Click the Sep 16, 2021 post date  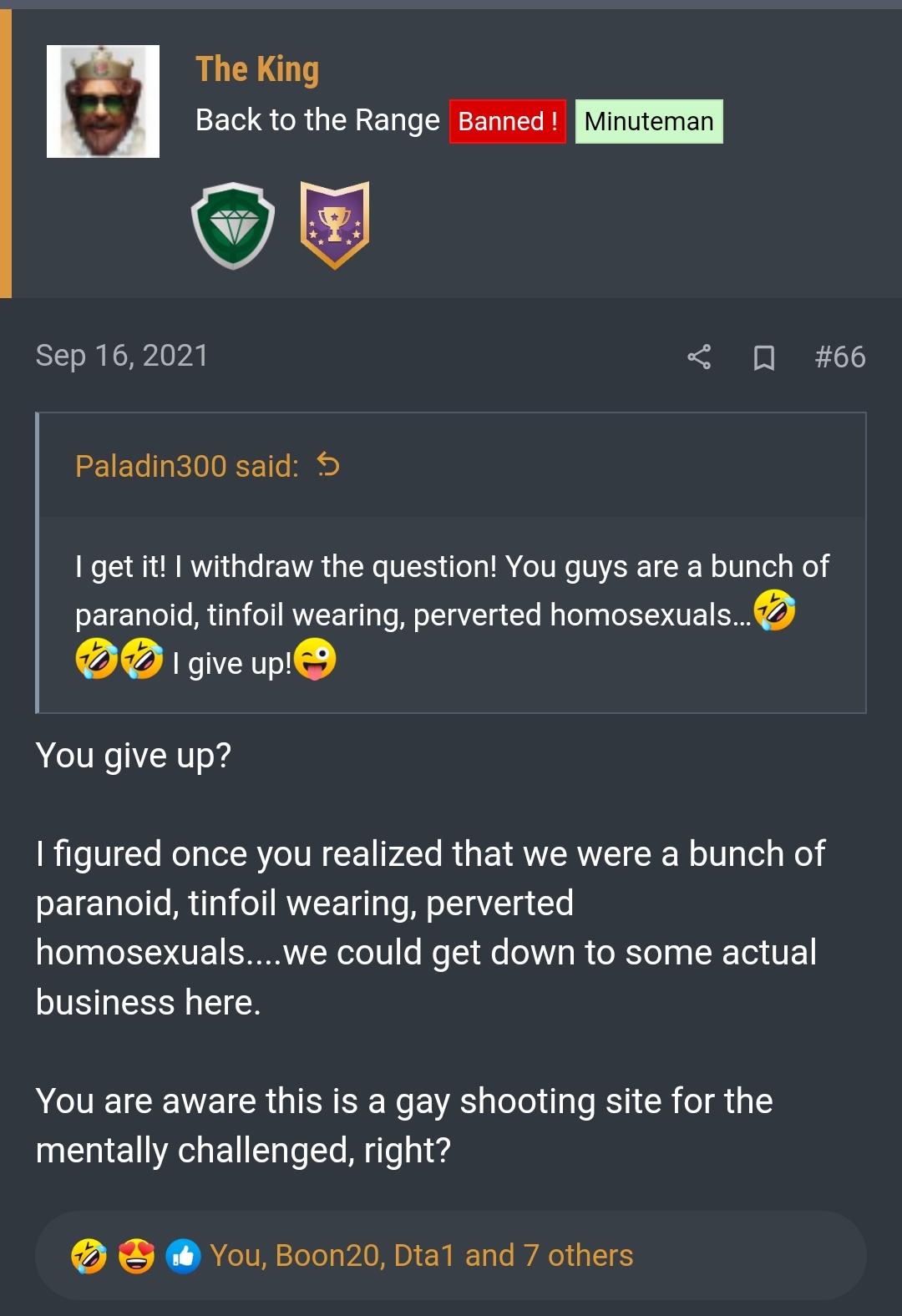[122, 356]
